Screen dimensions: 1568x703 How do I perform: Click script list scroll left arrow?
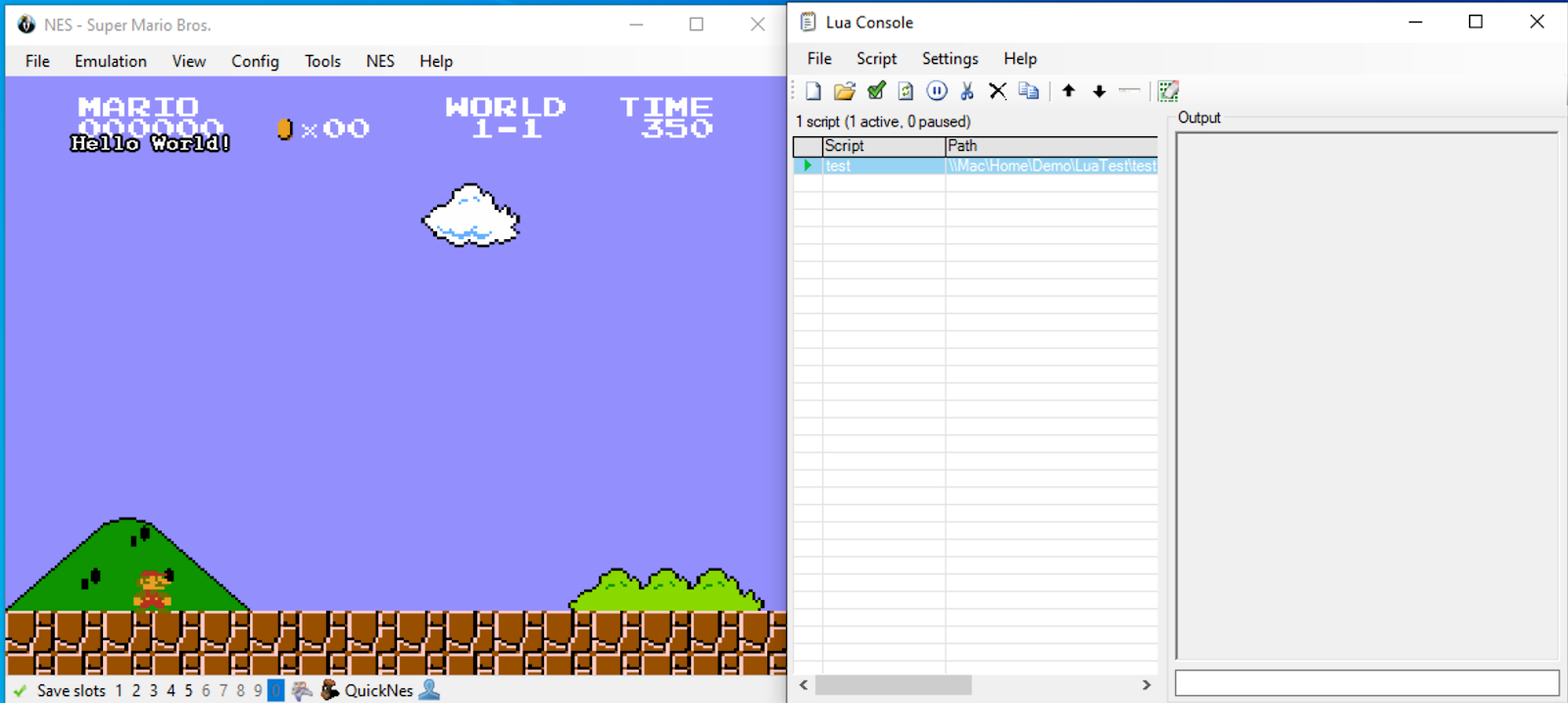(804, 684)
